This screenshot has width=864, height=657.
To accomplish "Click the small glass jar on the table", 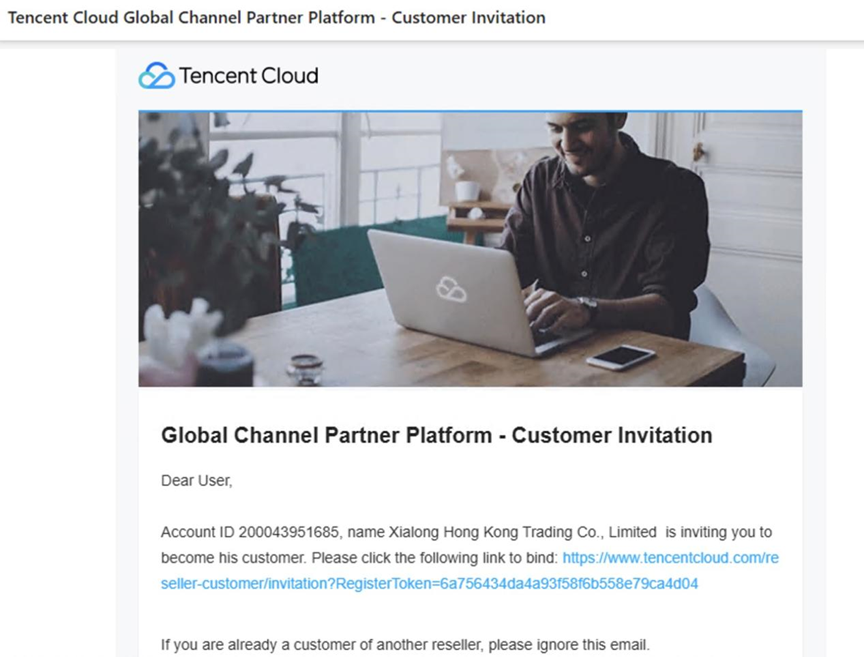I will coord(304,369).
